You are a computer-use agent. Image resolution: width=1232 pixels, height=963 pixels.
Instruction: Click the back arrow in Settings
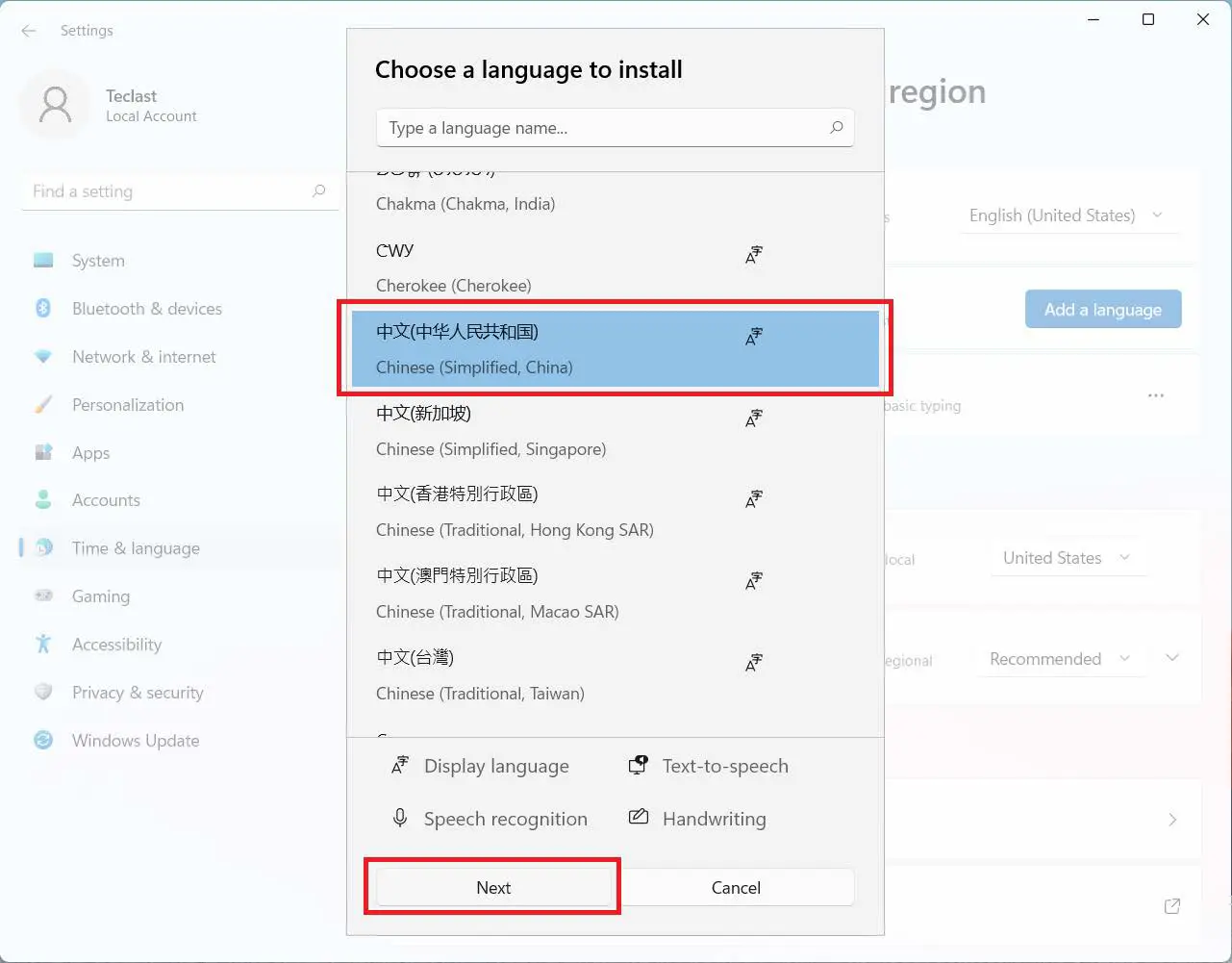(x=29, y=31)
